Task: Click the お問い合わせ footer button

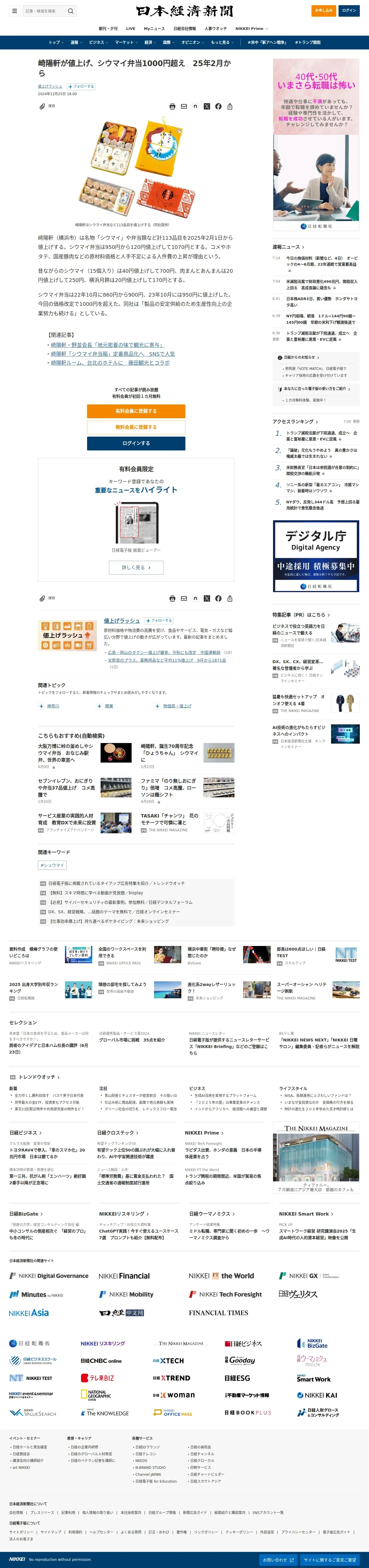Action: click(x=278, y=1560)
